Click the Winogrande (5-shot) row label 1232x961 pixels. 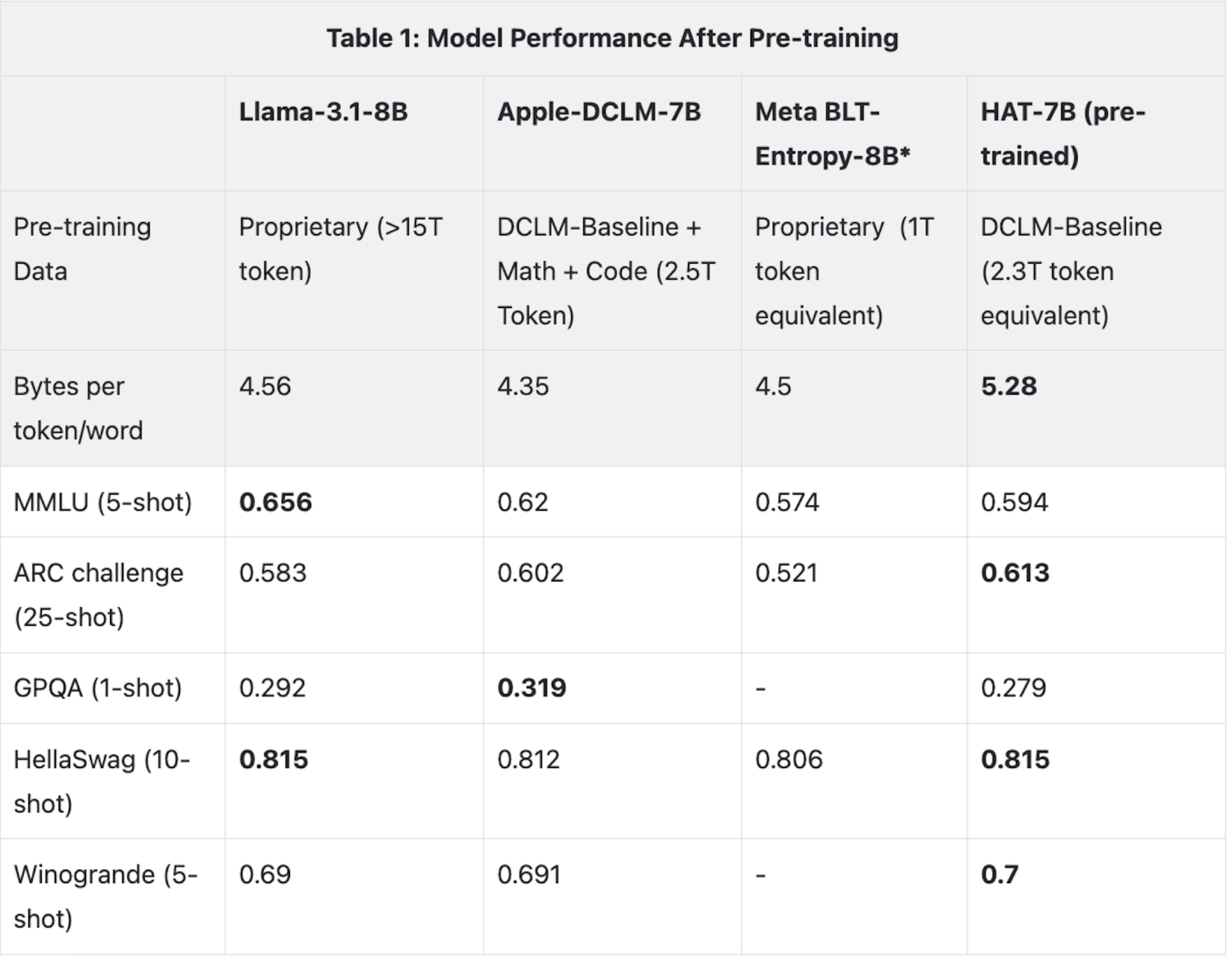[x=105, y=896]
